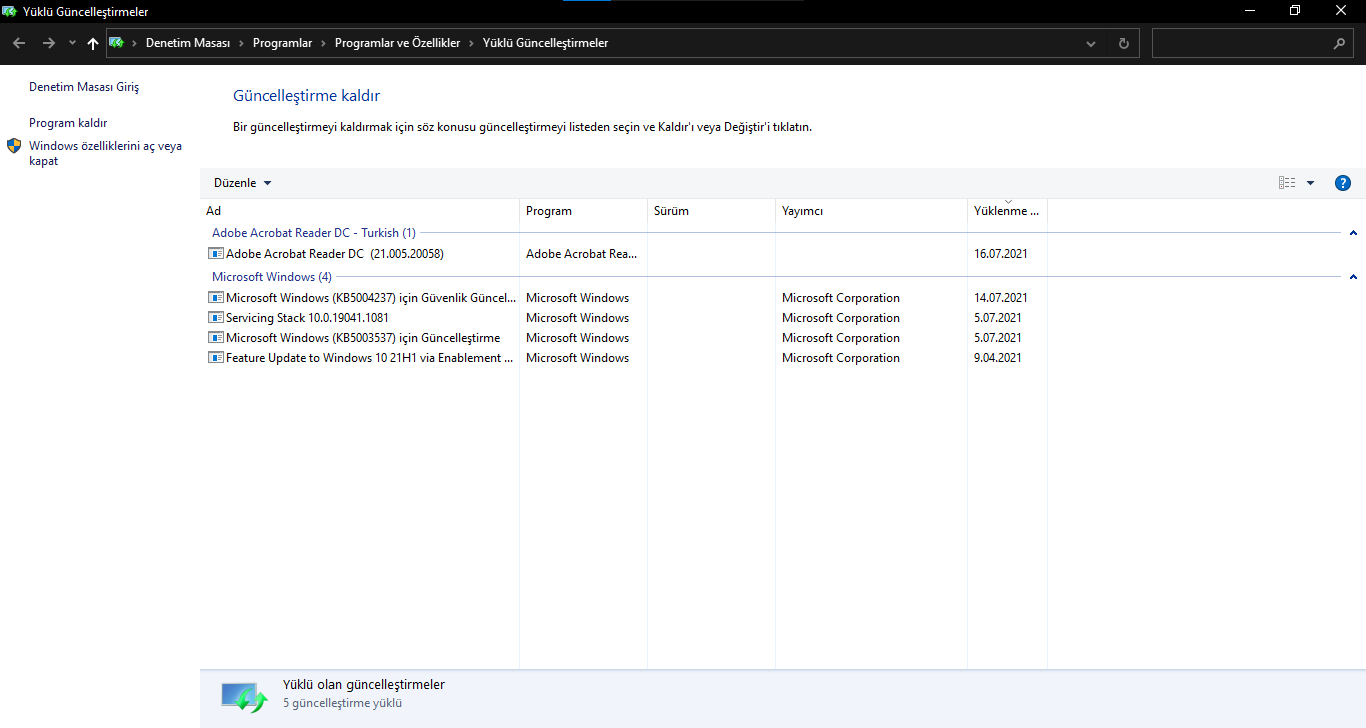The image size is (1366, 728).
Task: Open the Düzenle menu
Action: 242,183
